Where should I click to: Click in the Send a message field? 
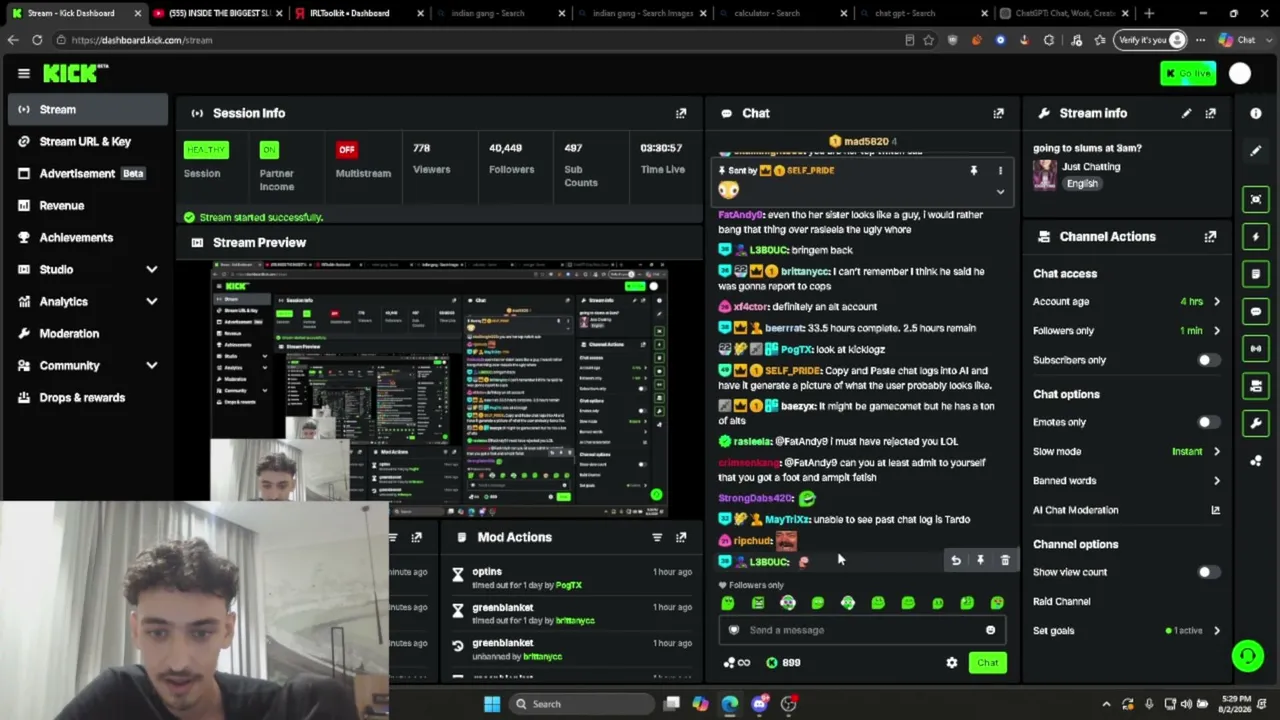coord(860,630)
